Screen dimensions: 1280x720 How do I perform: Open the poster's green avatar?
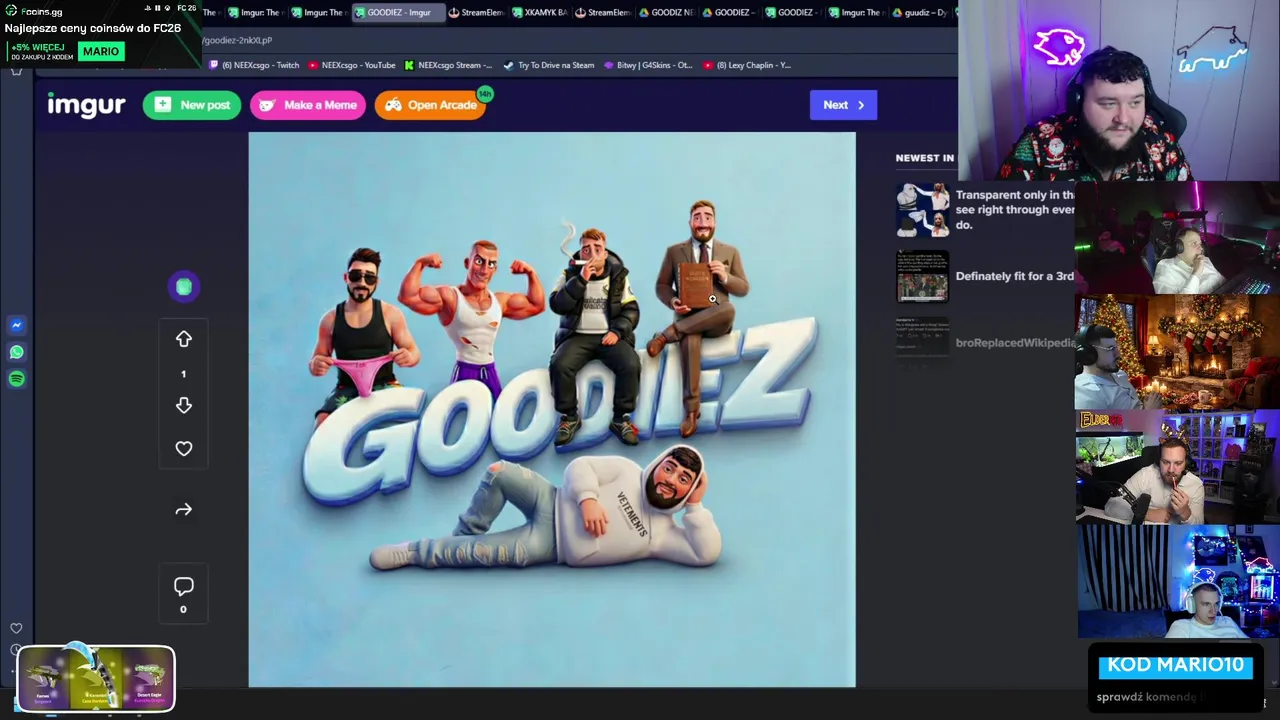(x=184, y=287)
